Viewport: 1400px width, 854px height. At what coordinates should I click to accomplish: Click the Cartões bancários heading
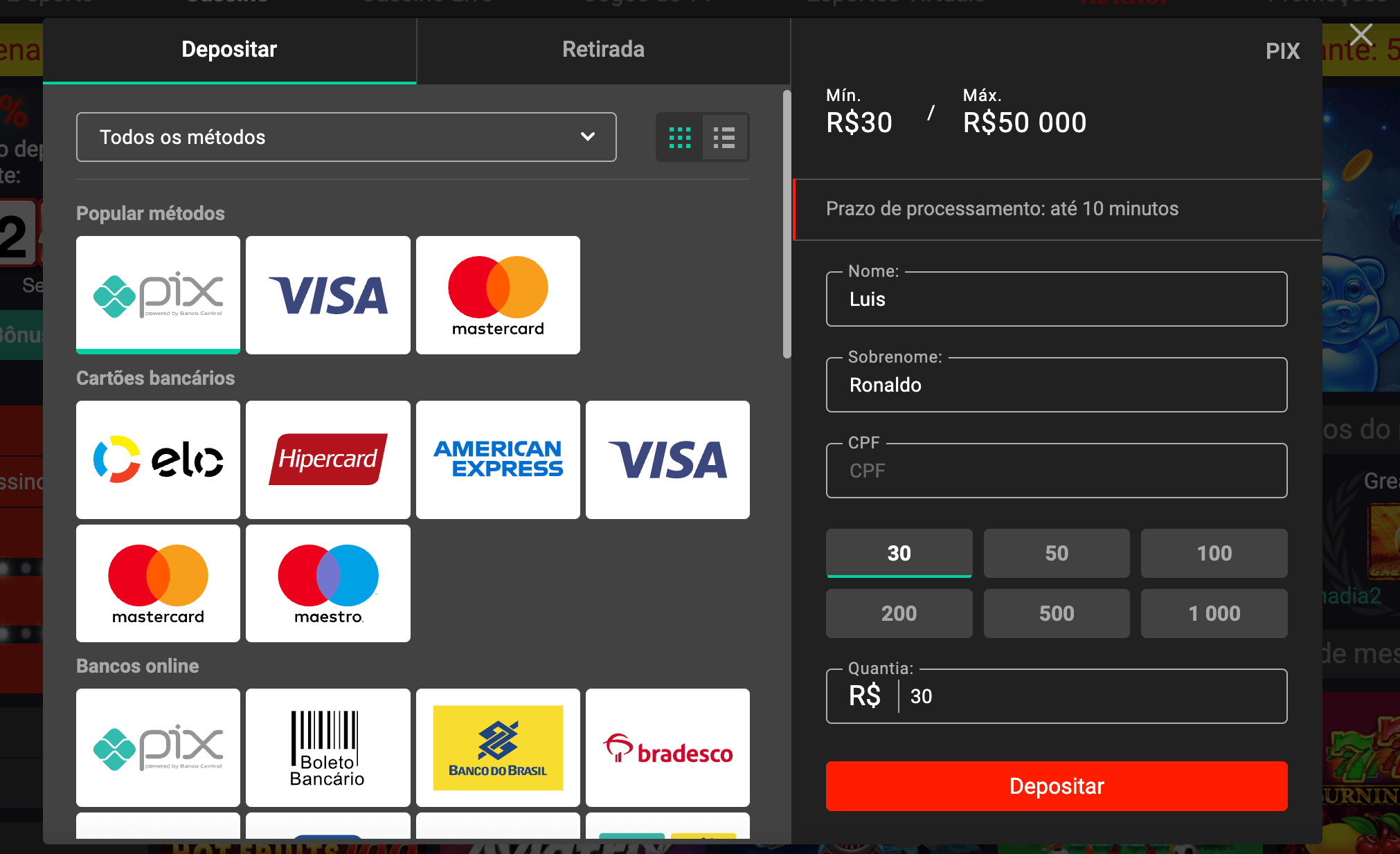click(155, 378)
